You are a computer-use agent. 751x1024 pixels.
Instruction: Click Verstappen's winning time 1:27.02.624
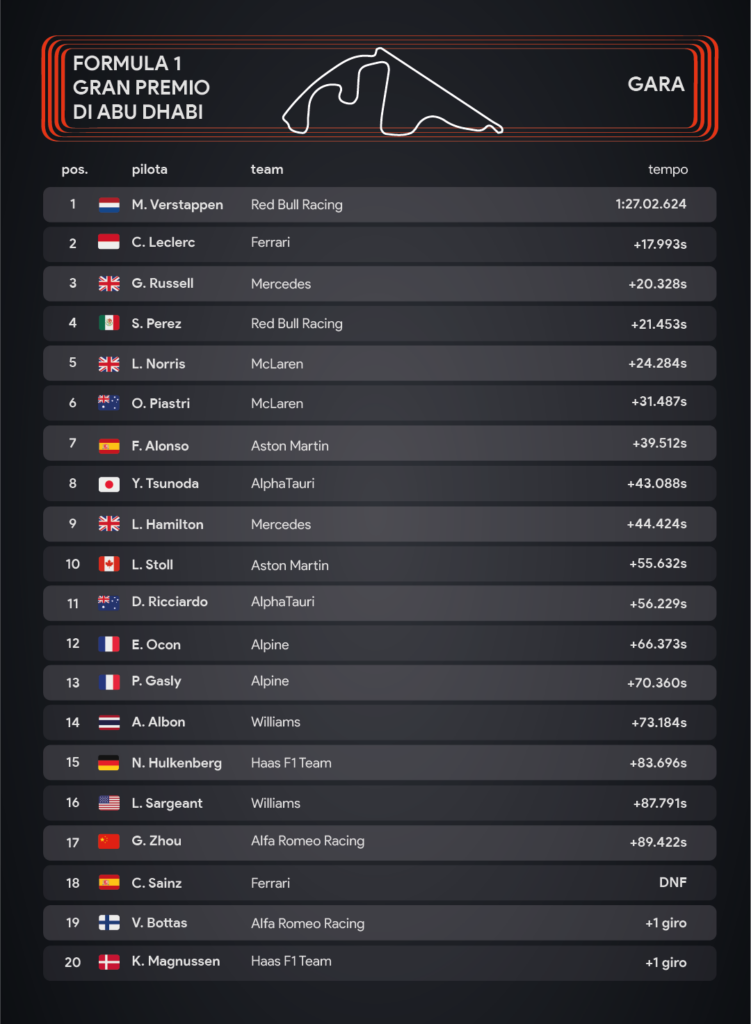coord(650,204)
